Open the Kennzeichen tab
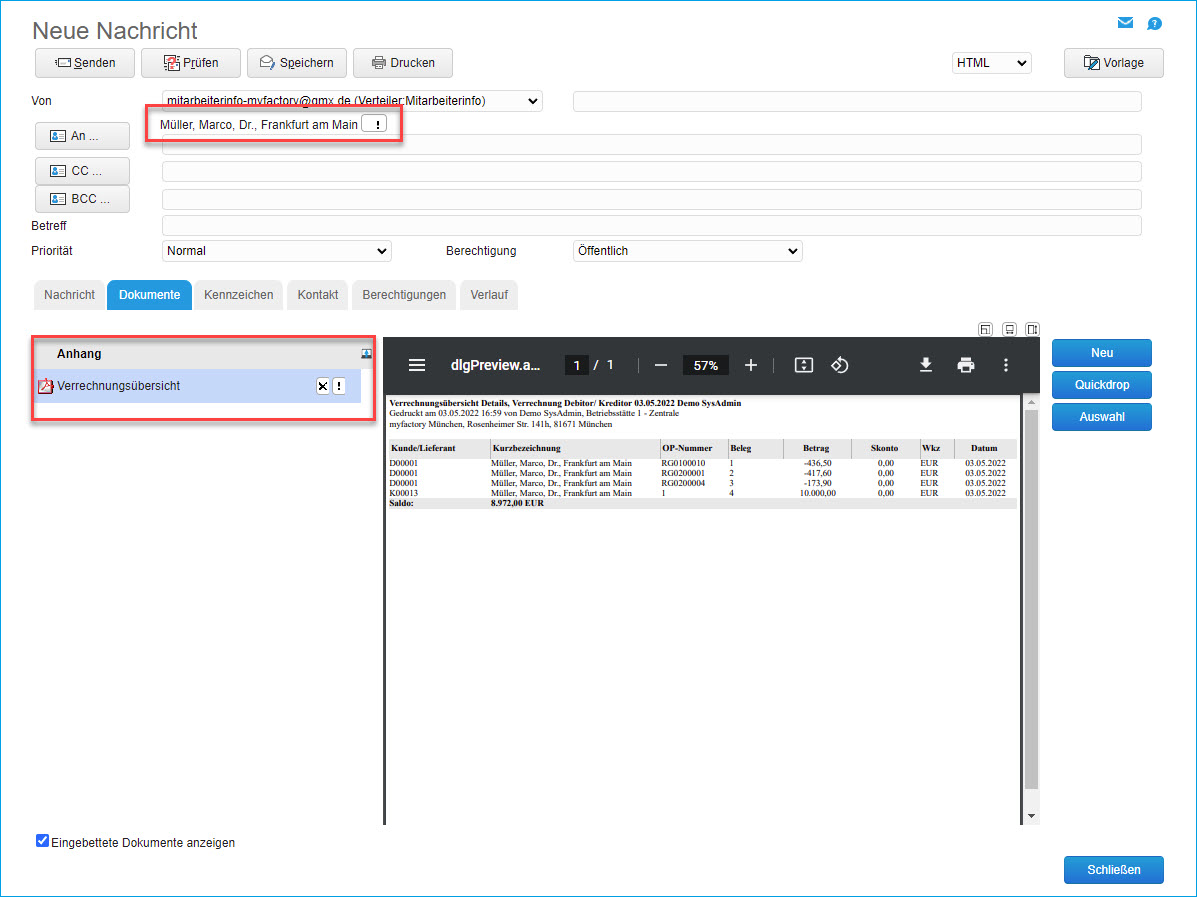The image size is (1197, 897). 238,295
